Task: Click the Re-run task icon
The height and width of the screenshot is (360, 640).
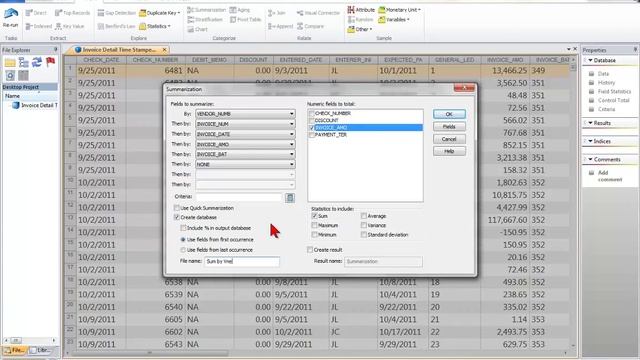Action: click(11, 17)
